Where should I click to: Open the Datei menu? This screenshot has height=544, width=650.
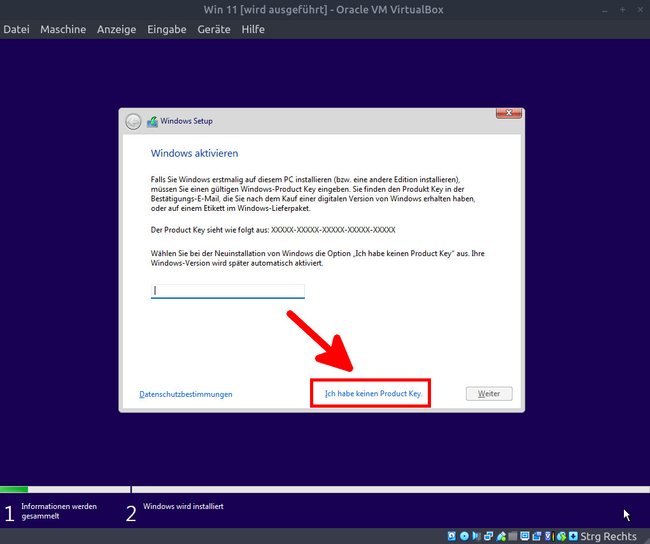click(x=16, y=29)
